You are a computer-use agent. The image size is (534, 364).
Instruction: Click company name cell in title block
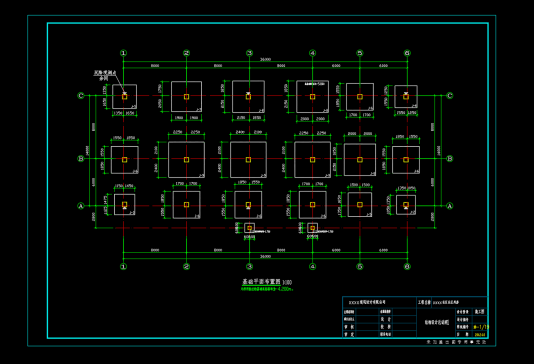pos(379,302)
